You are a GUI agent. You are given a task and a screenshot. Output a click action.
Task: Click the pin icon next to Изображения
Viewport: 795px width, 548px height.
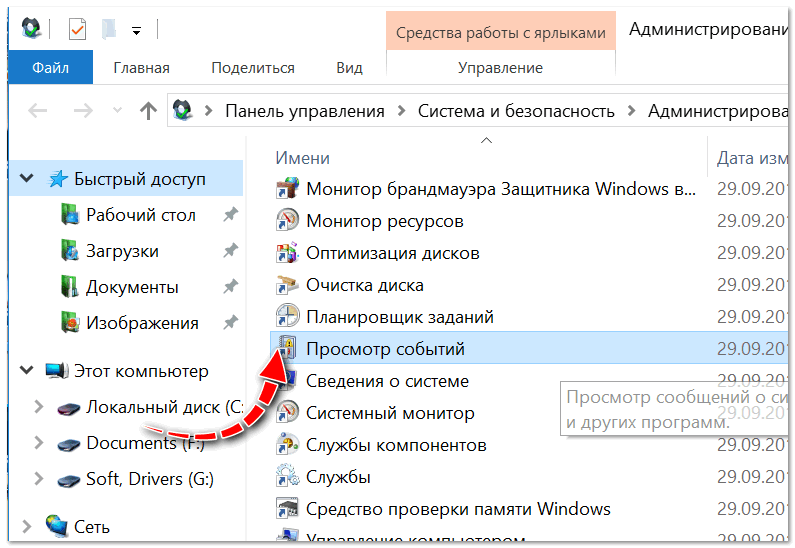(x=231, y=322)
